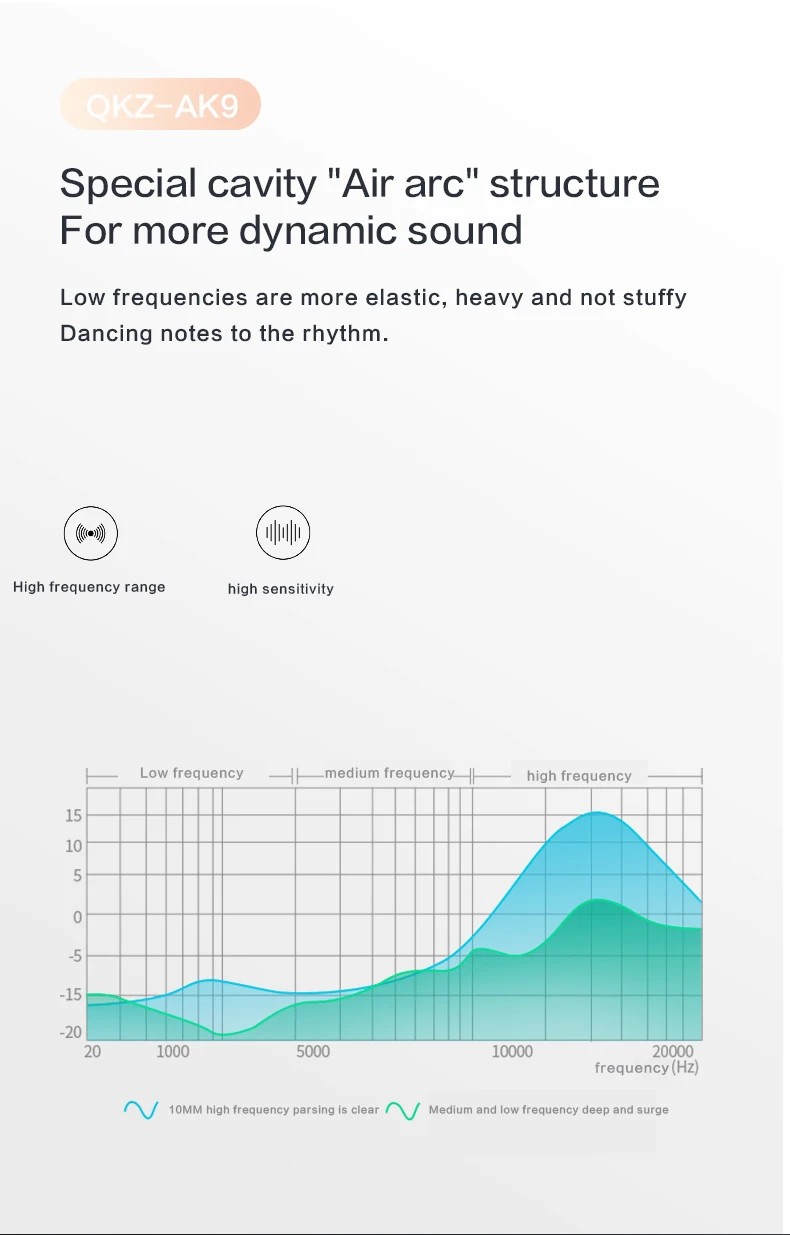Screen dimensions: 790x1235
Task: Click the 20000 tick label on x-axis
Action: coord(672,1051)
